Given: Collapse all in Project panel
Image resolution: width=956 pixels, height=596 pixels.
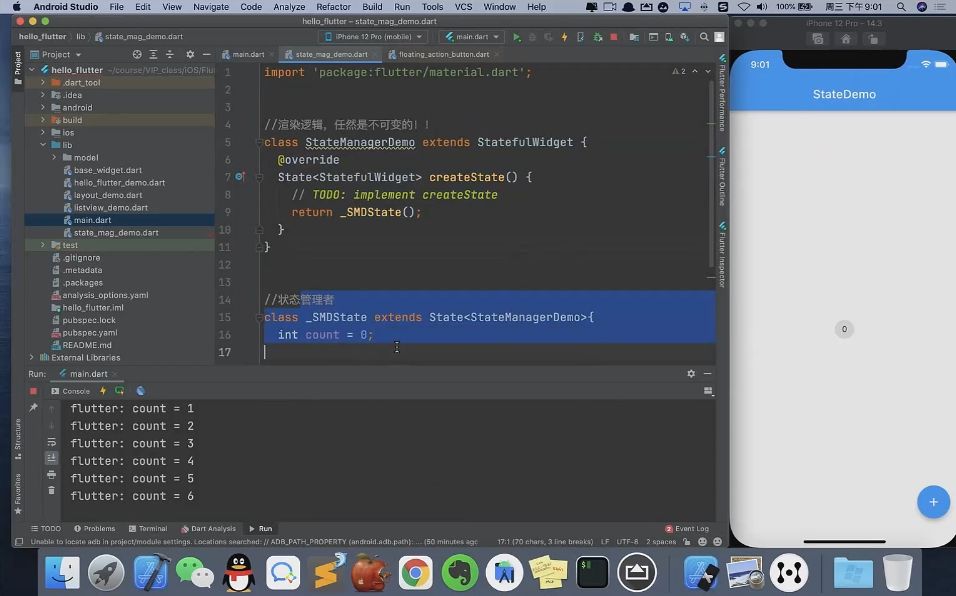Looking at the screenshot, I should [170, 54].
